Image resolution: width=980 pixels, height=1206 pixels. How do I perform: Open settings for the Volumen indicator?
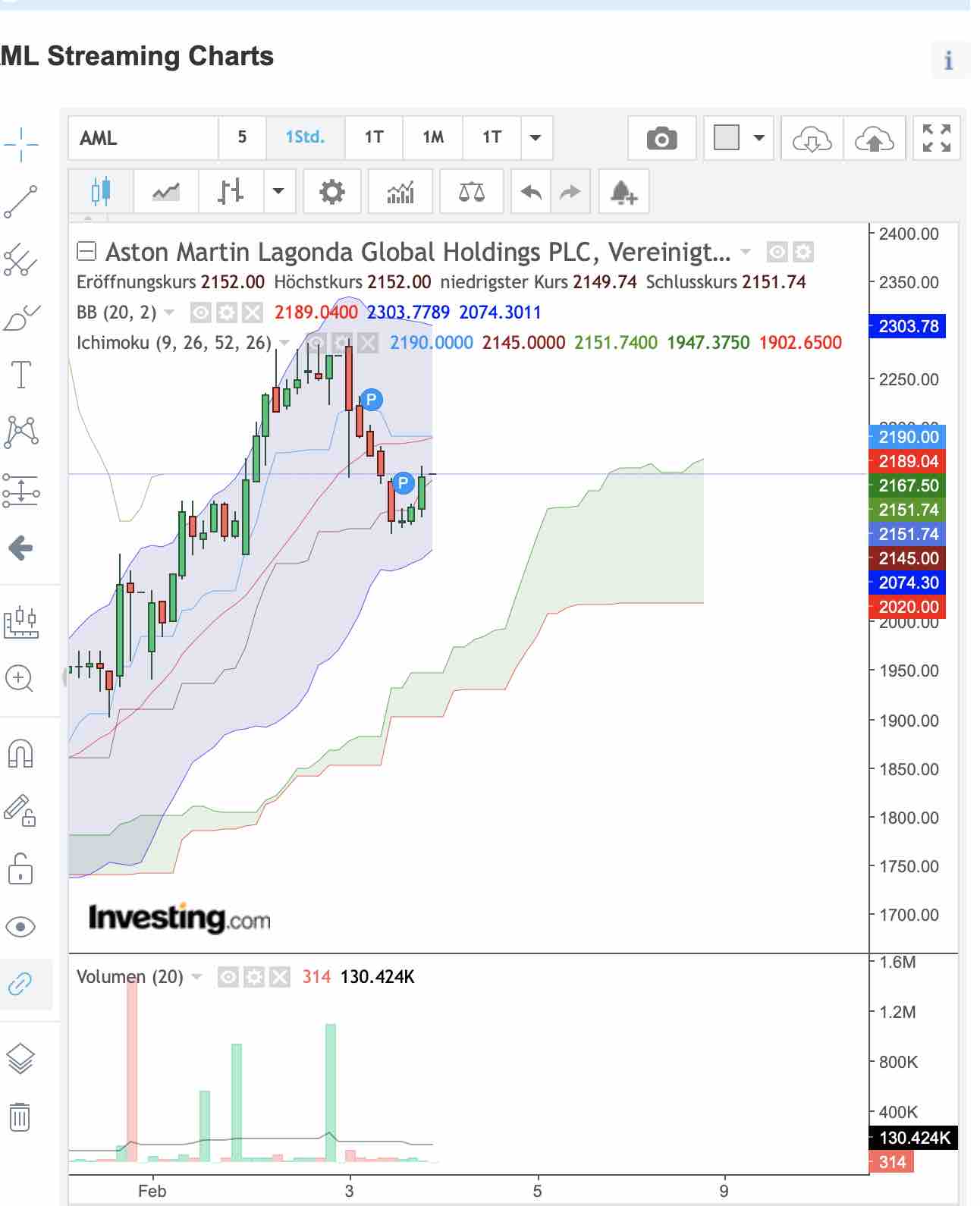coord(254,977)
